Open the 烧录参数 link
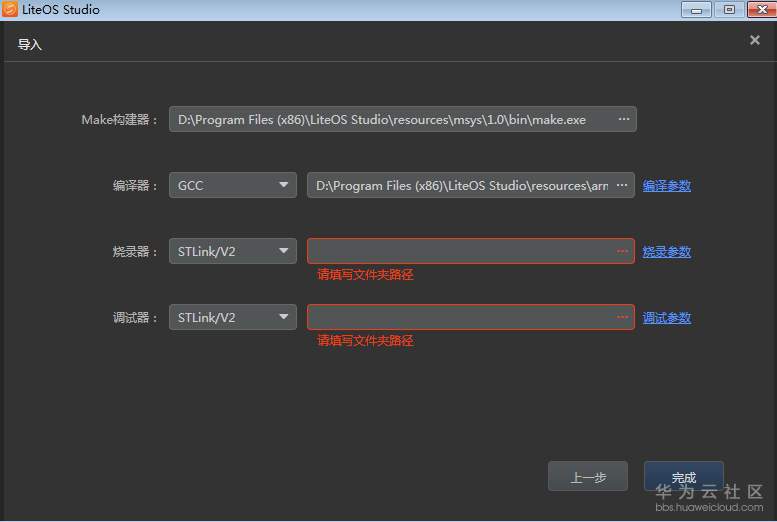This screenshot has height=522, width=777. (x=666, y=252)
